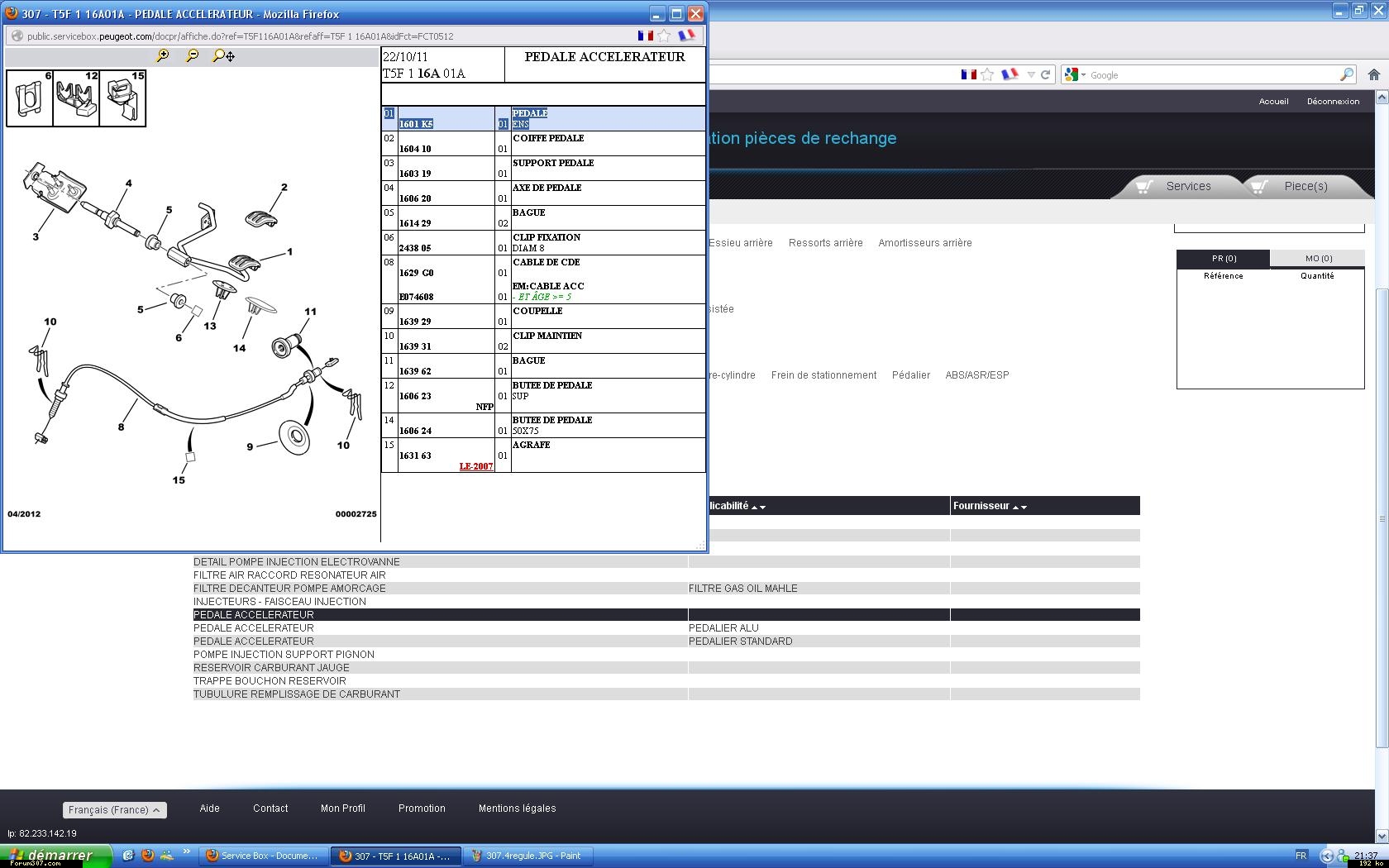This screenshot has width=1389, height=868.
Task: Open the Google search engine dropdown
Action: click(1075, 75)
